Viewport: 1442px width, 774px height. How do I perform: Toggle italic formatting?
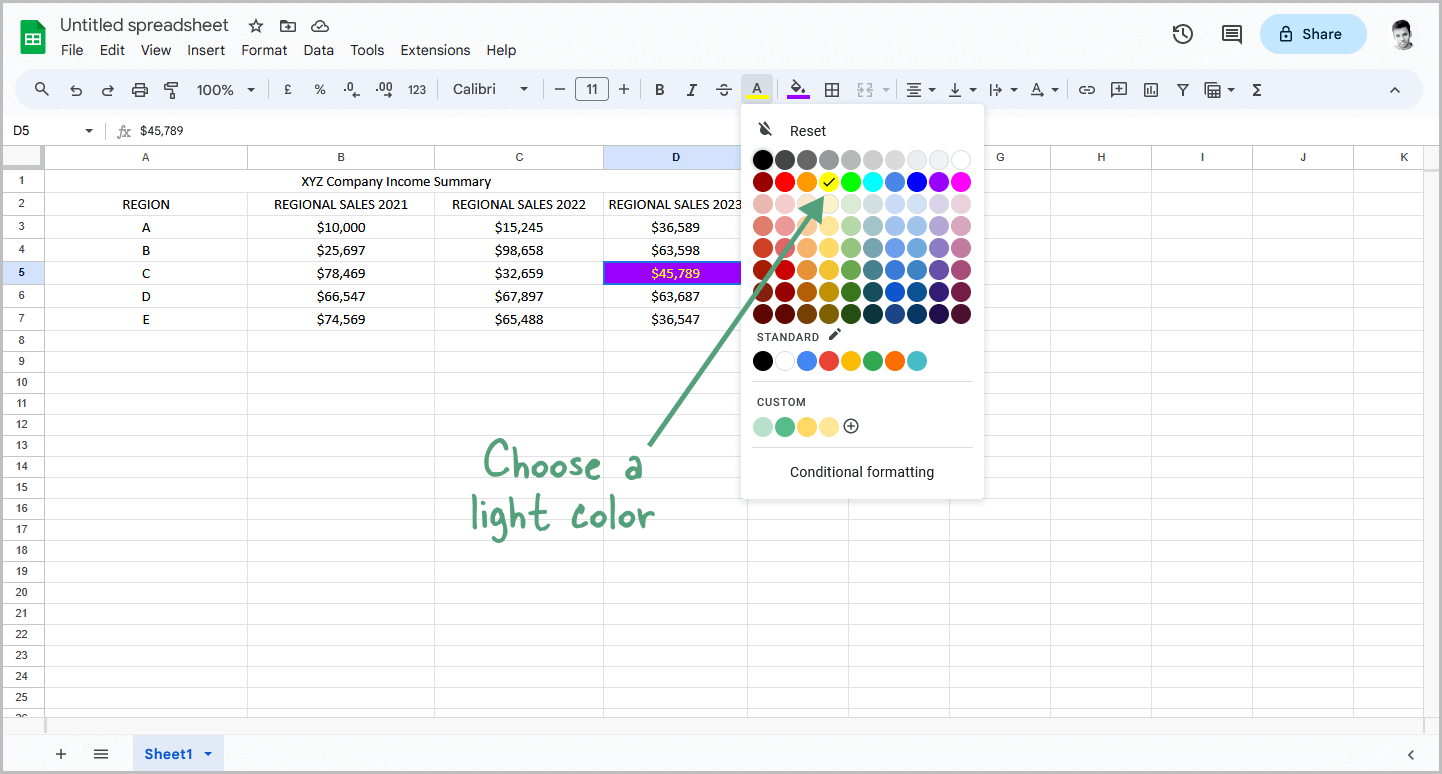[691, 89]
